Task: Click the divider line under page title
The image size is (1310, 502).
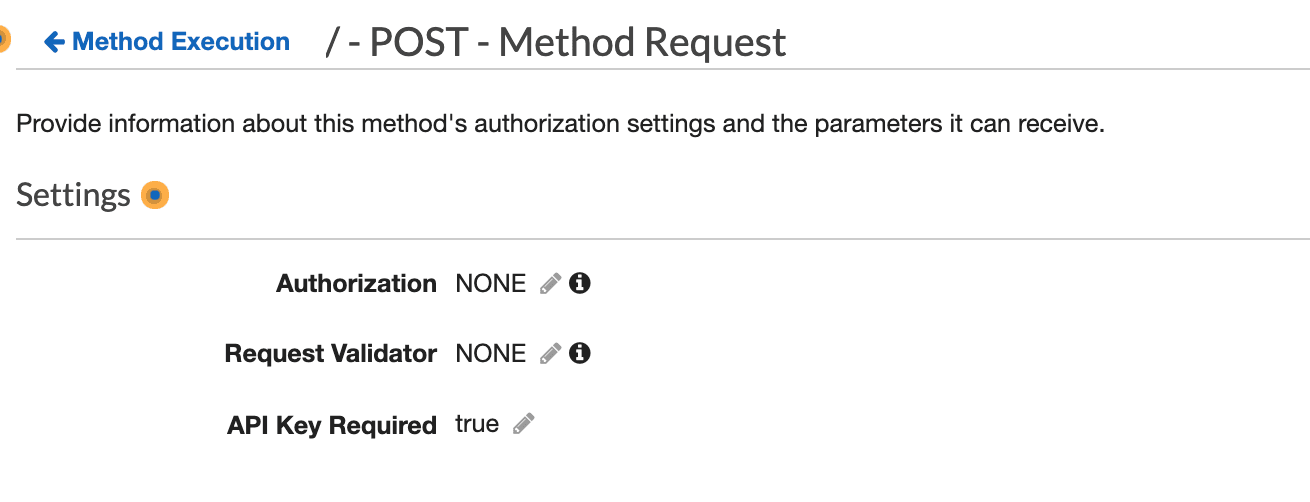Action: tap(663, 69)
